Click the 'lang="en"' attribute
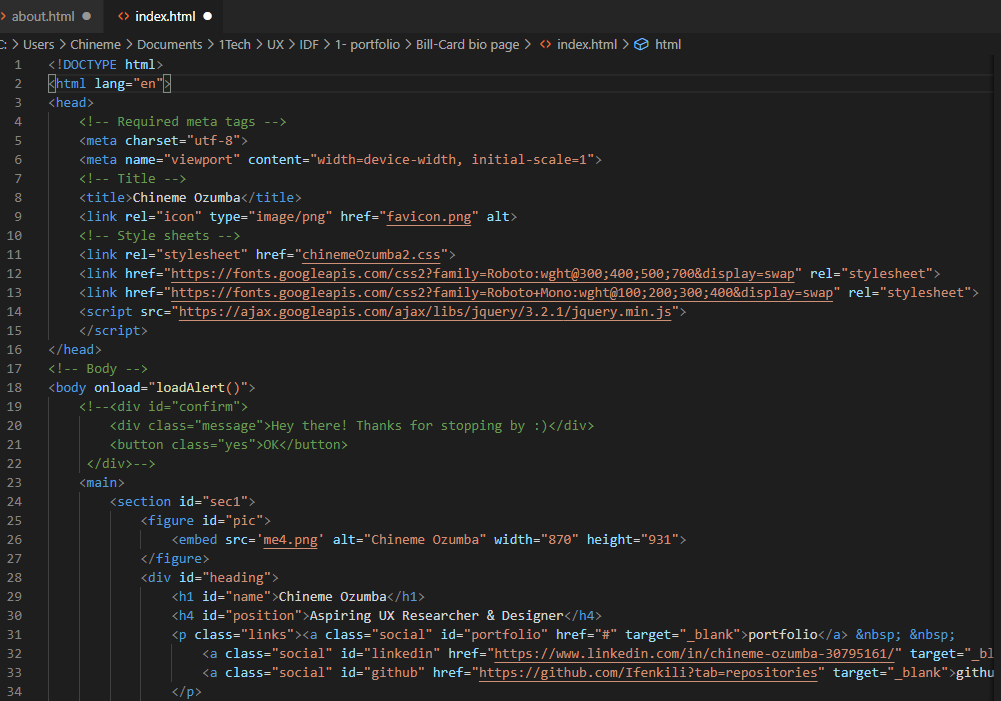 point(128,84)
